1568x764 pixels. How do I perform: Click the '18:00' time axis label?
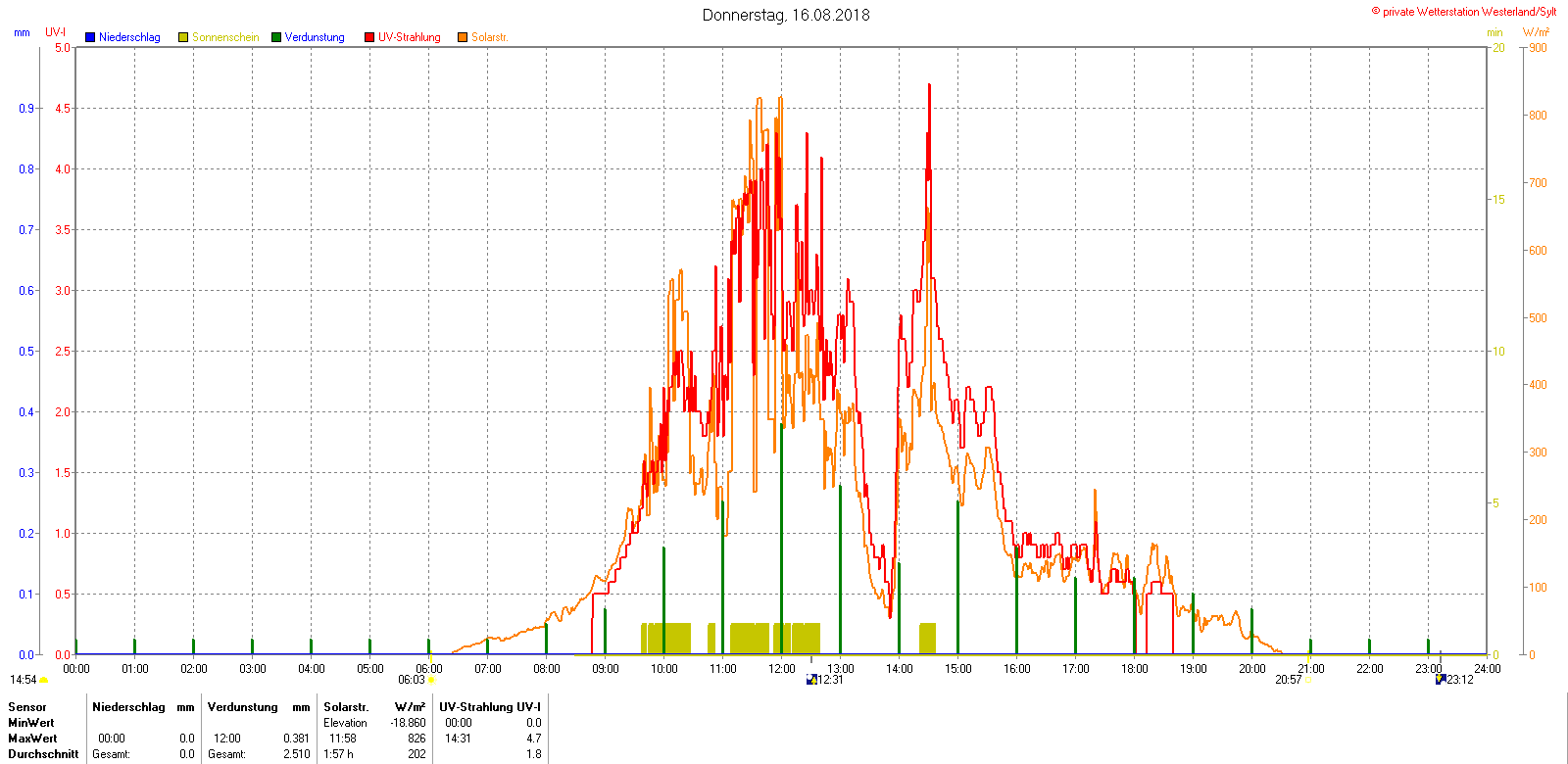click(x=1135, y=669)
